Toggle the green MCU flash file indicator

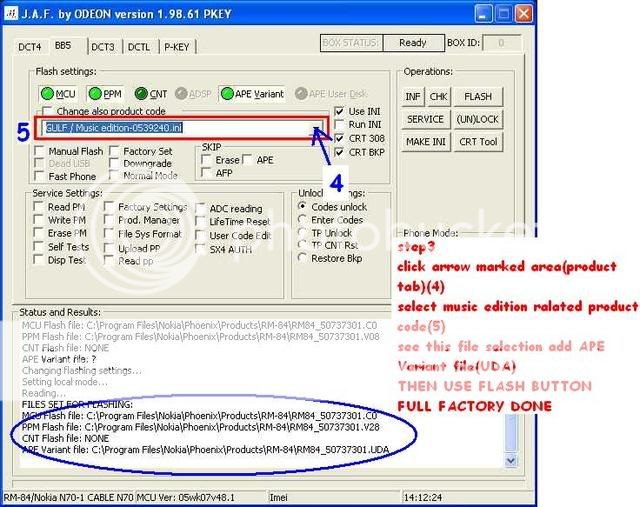tap(58, 94)
